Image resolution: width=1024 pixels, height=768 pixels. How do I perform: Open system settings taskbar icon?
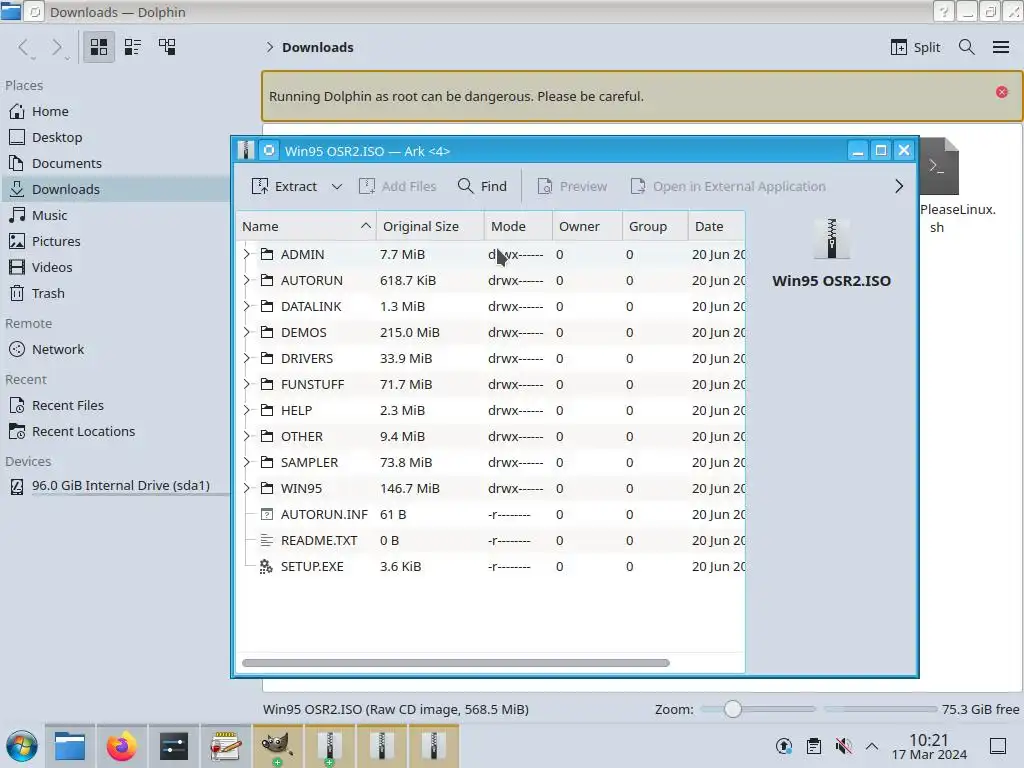point(174,746)
